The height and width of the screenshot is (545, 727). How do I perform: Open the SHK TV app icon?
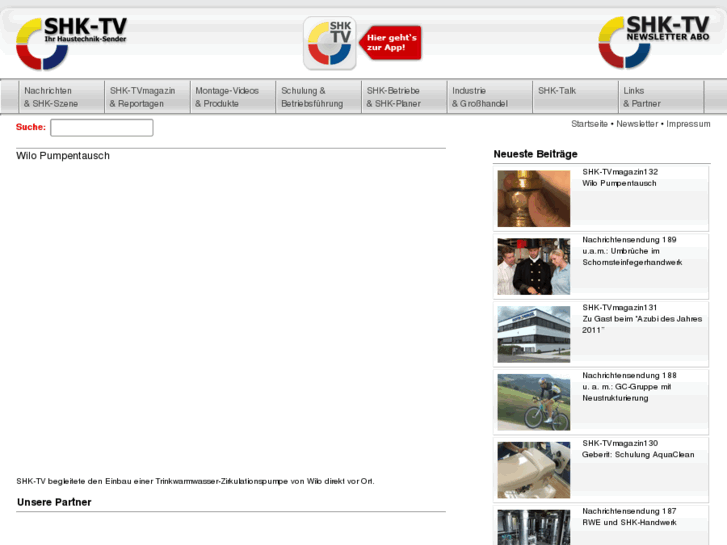(330, 43)
